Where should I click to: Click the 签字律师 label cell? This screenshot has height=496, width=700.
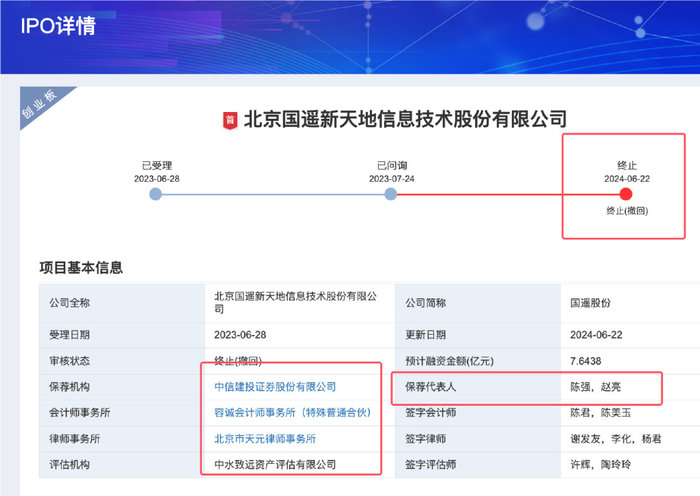(478, 438)
